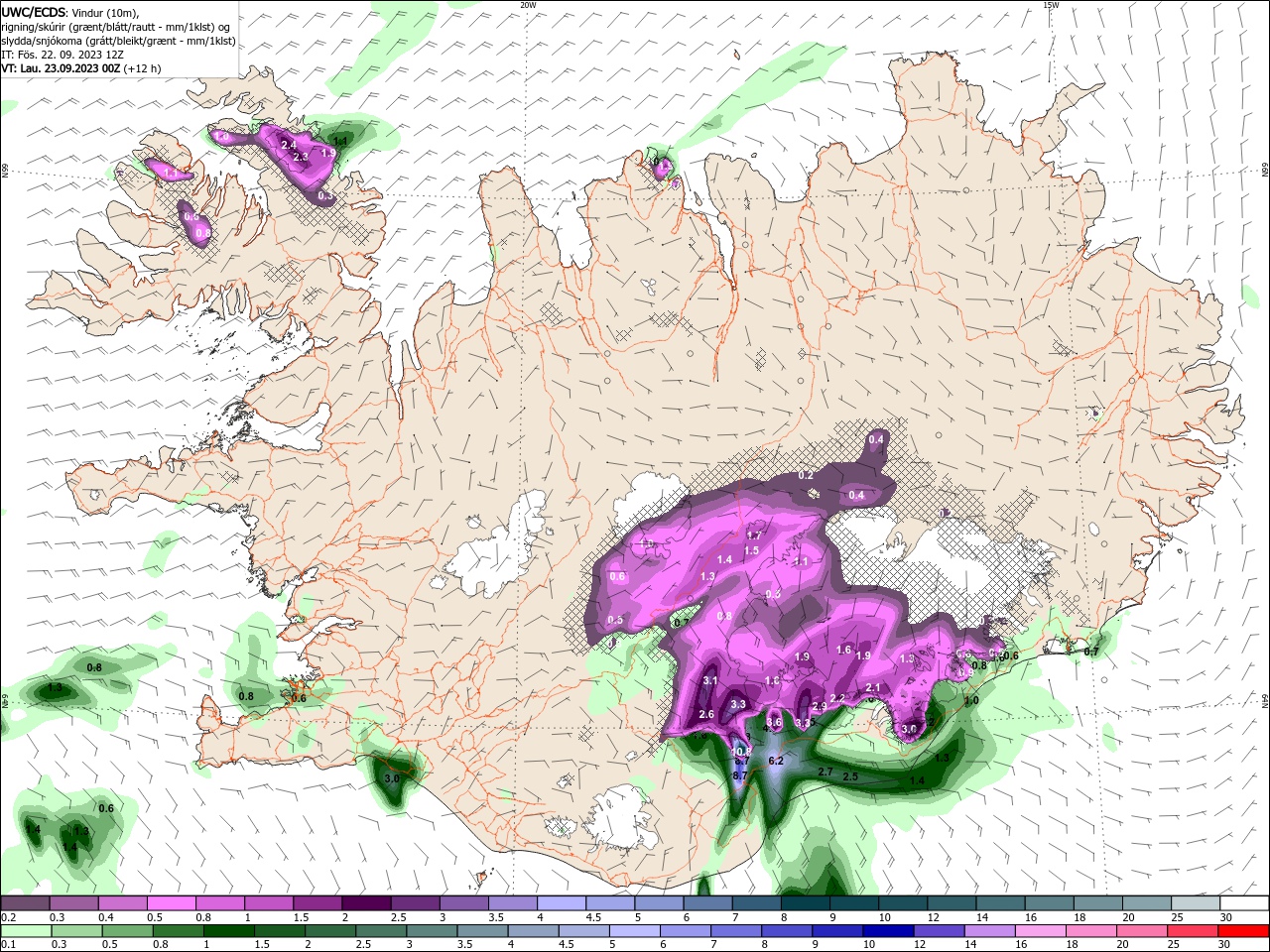Click the '1.7' map value in the highlands

[x=754, y=535]
